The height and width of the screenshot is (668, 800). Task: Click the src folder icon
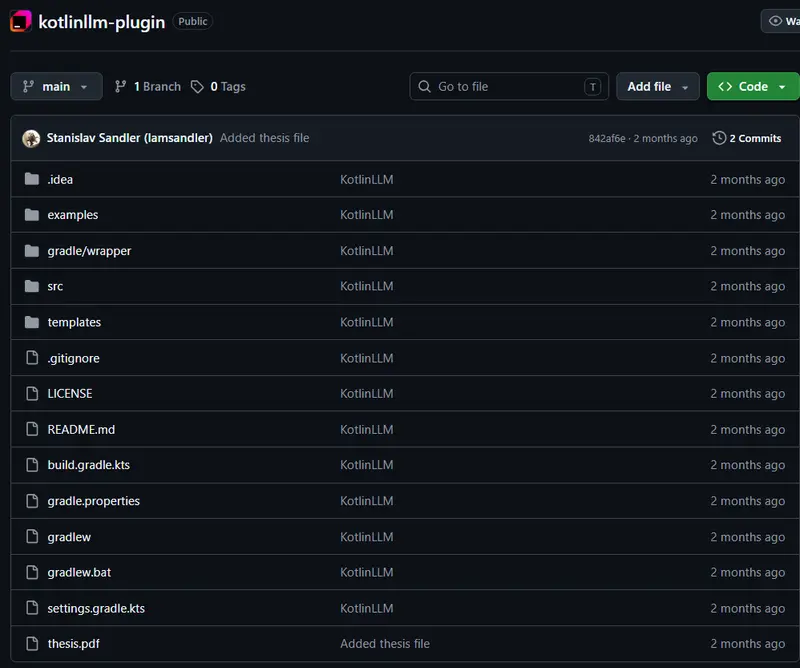click(32, 286)
